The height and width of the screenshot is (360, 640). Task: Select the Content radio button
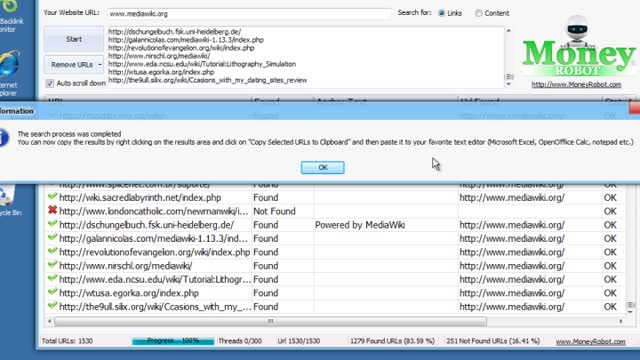tap(478, 13)
